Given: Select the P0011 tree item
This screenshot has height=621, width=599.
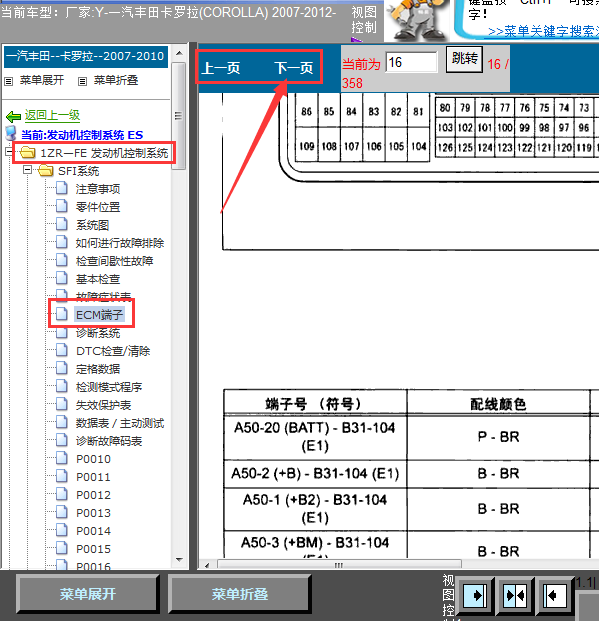Looking at the screenshot, I should (93, 477).
